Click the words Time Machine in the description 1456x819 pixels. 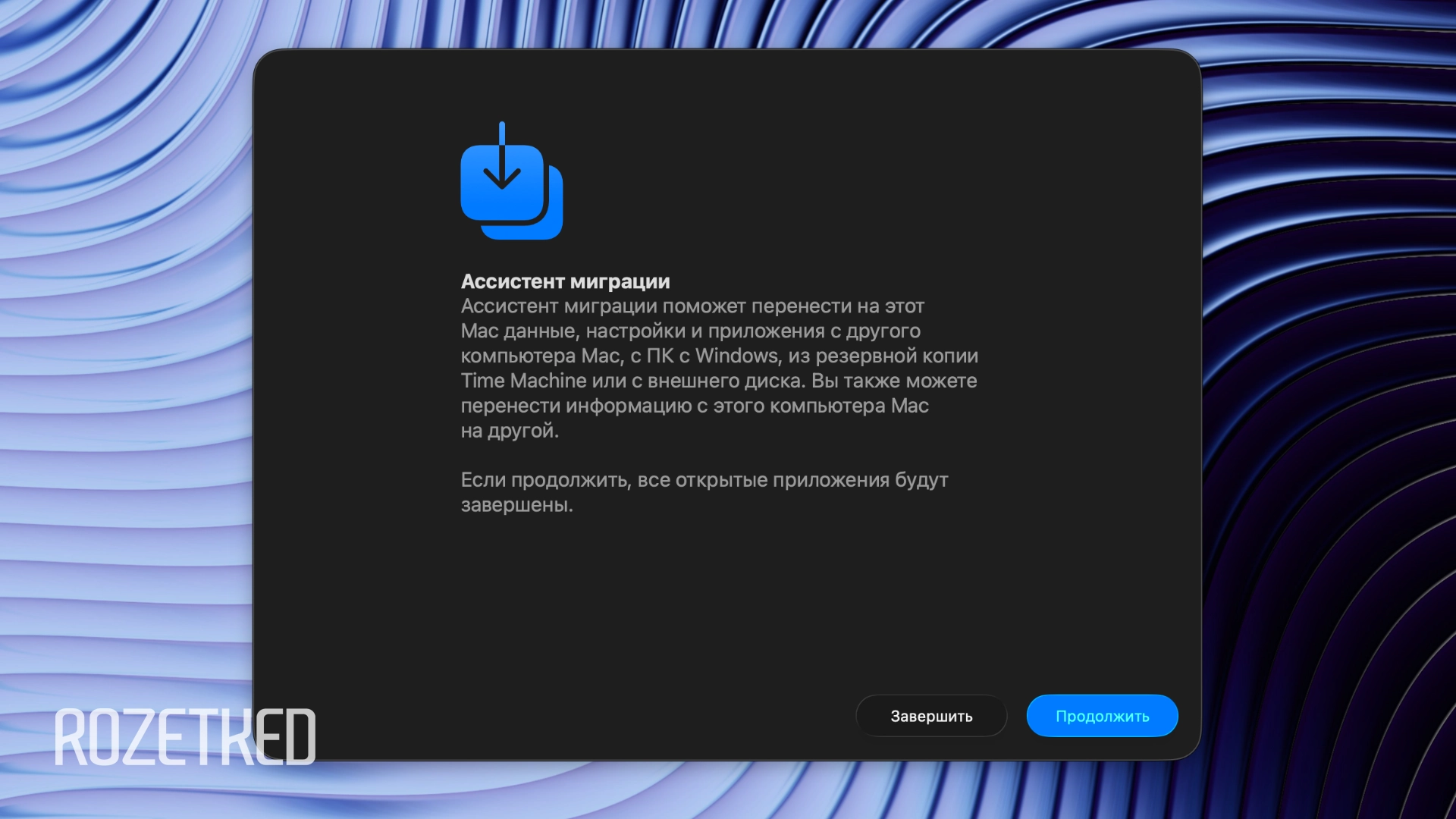(523, 381)
